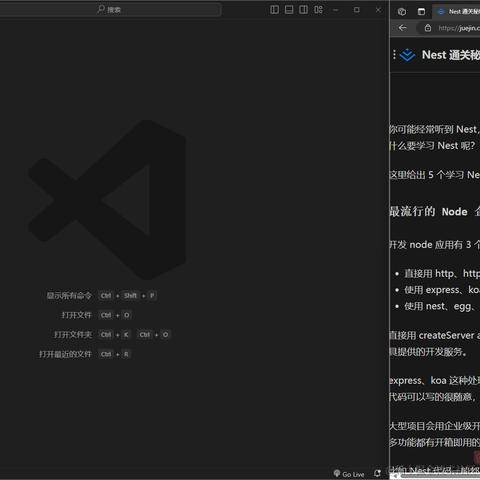The image size is (480, 480).
Task: Click the express、koa 这种 paragraph
Action: click(x=434, y=389)
